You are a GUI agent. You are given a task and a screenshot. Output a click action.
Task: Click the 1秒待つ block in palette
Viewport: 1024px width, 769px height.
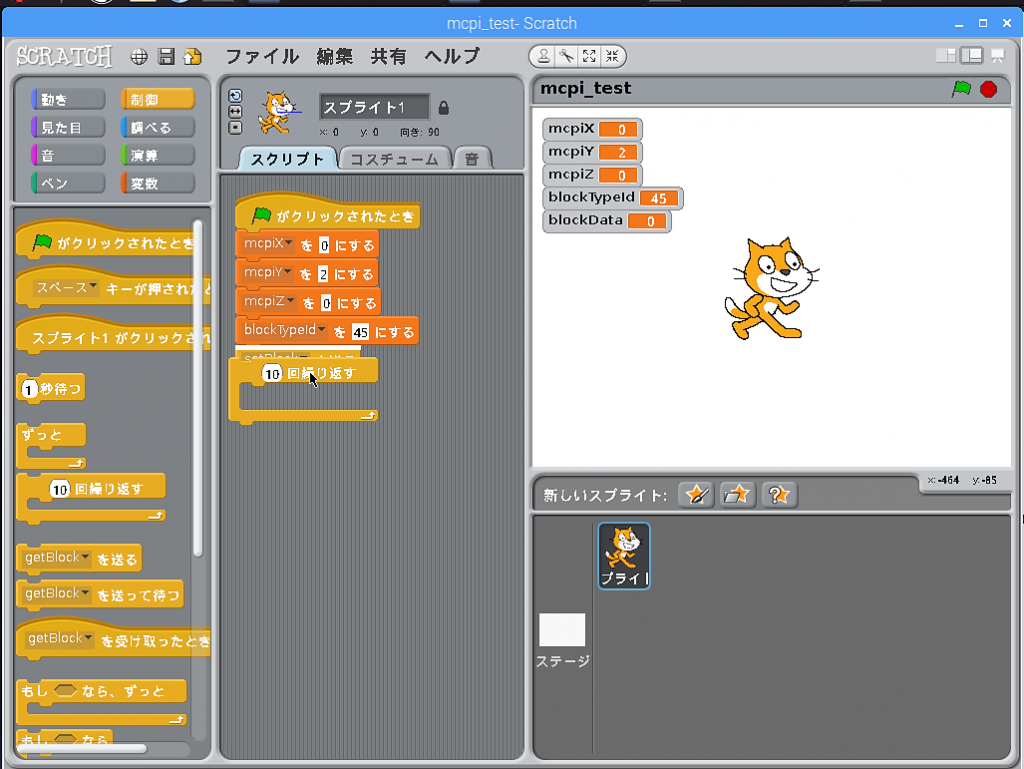point(51,388)
